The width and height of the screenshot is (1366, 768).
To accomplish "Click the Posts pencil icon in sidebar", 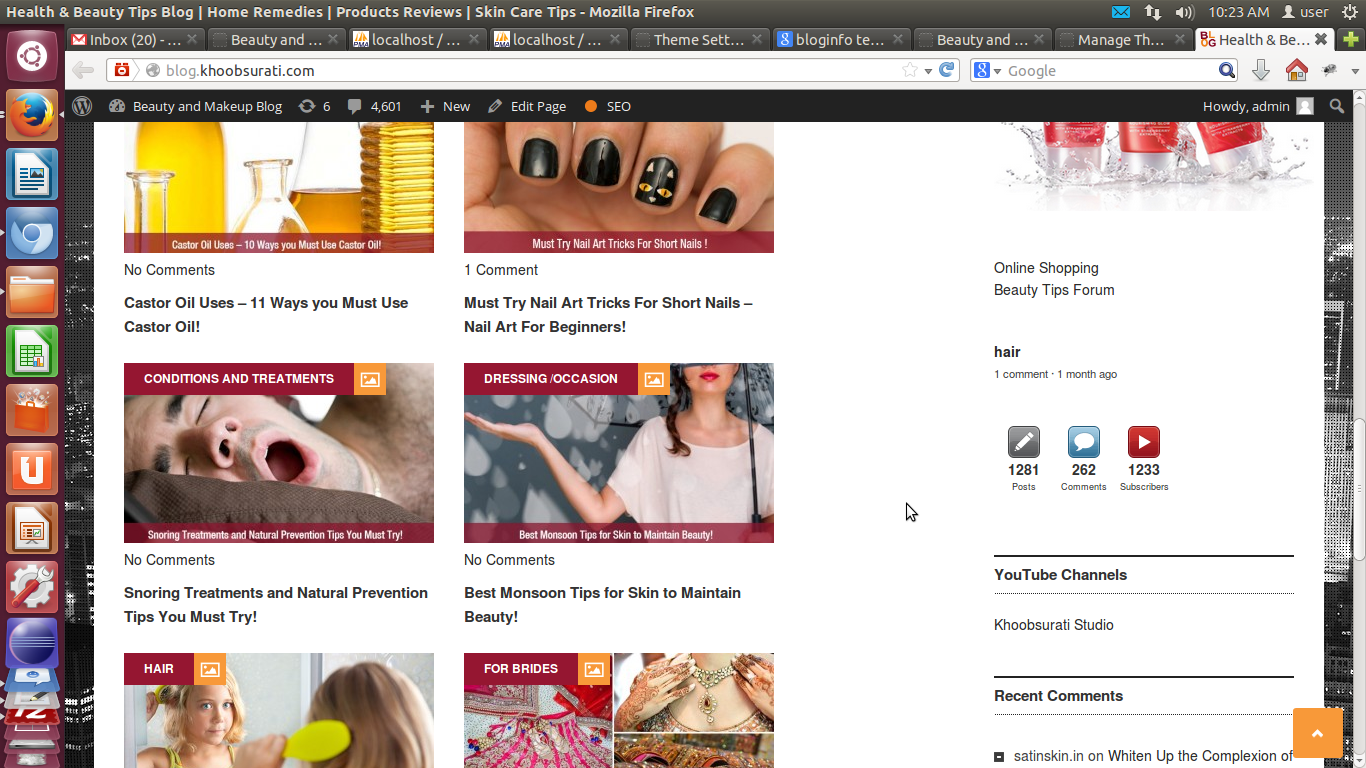I will click(x=1023, y=442).
